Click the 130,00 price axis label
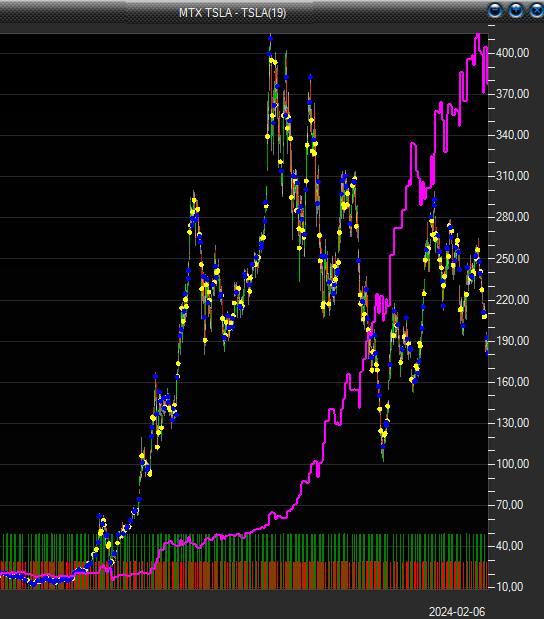 point(512,423)
